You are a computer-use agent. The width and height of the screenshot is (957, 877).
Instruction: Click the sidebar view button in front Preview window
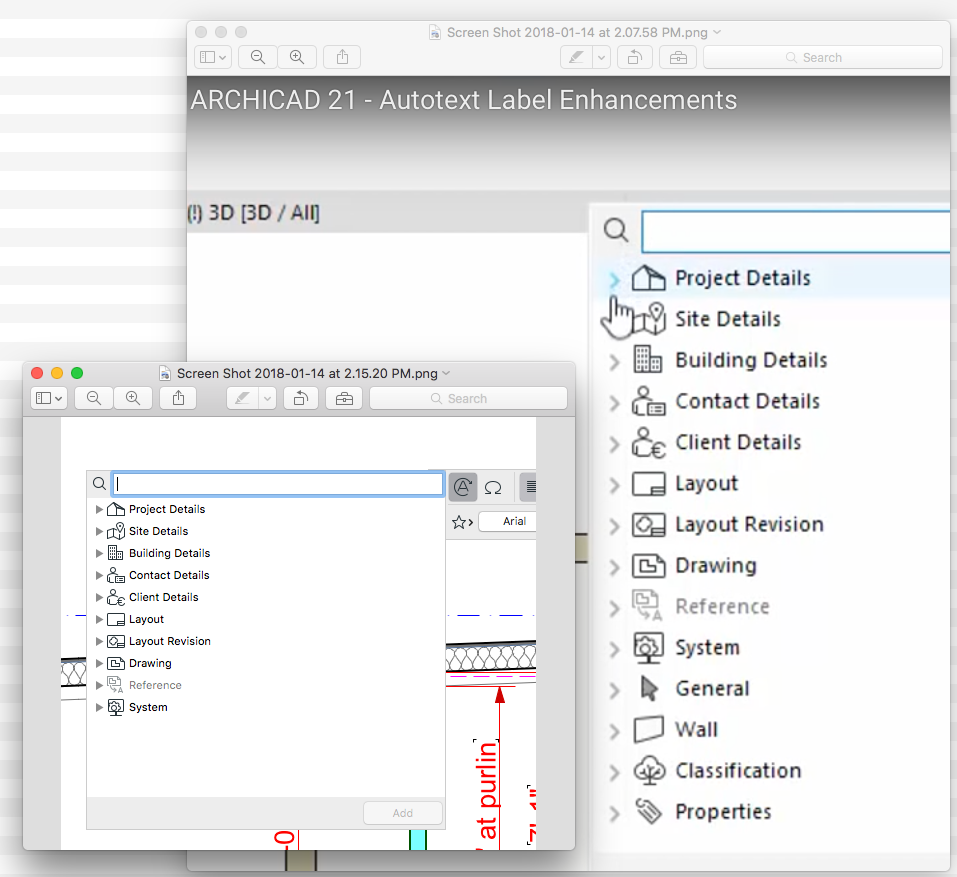(48, 399)
